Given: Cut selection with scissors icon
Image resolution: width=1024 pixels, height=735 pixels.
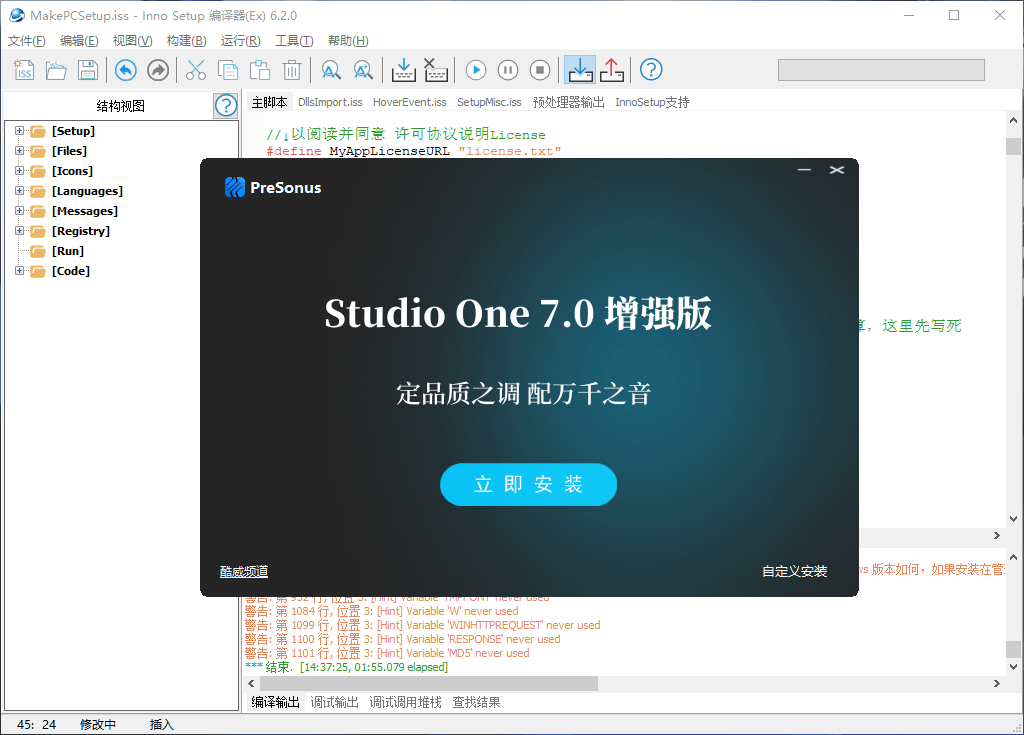Looking at the screenshot, I should point(196,70).
